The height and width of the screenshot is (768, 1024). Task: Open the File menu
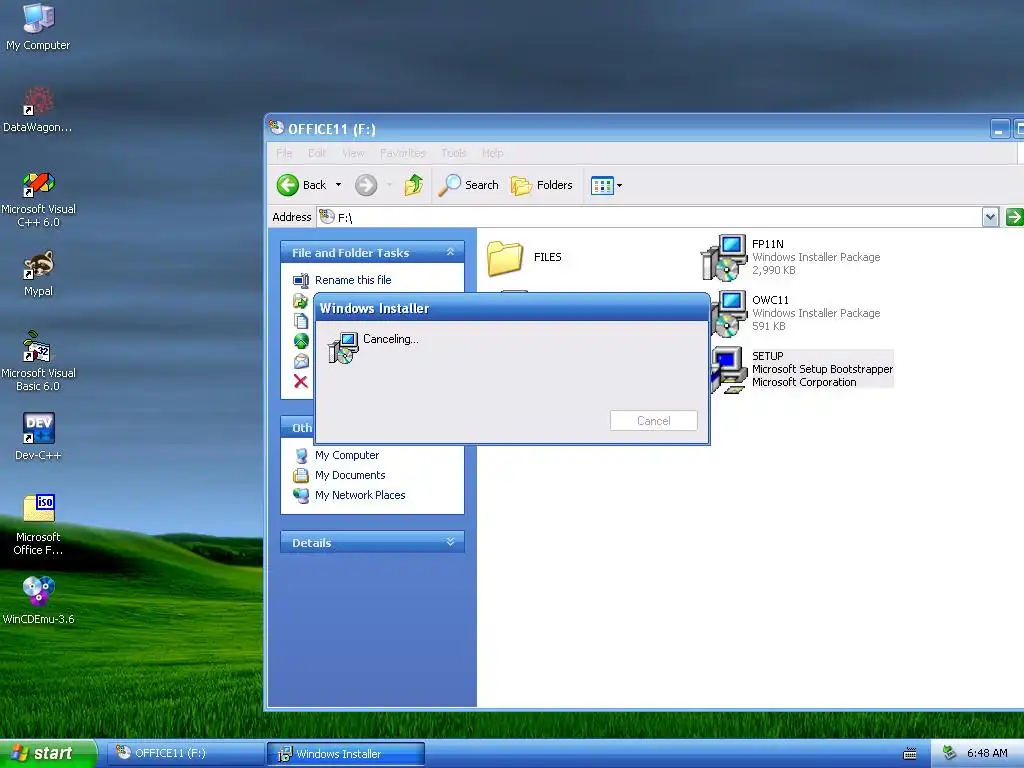(284, 153)
